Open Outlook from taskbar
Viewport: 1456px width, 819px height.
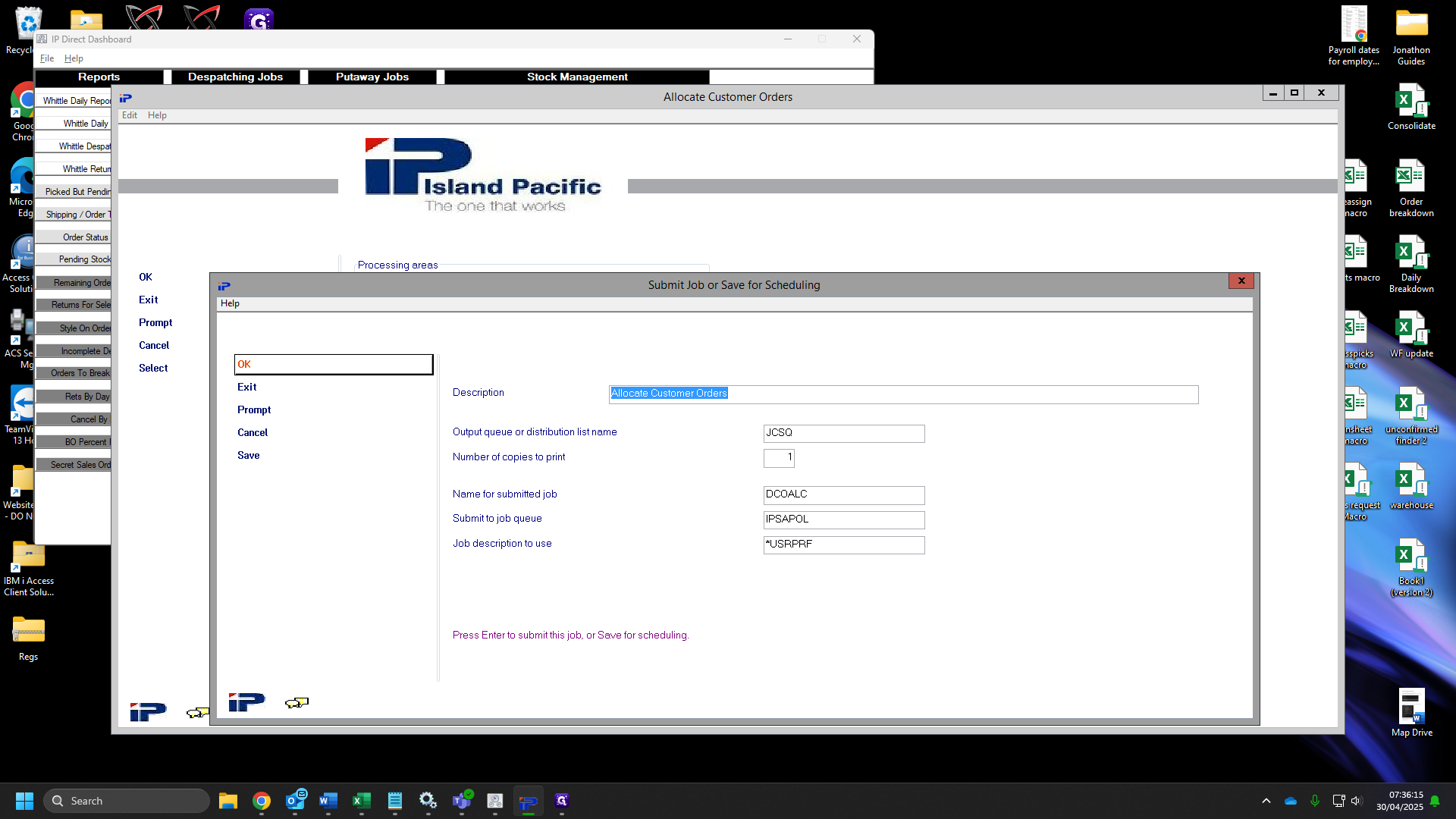click(x=295, y=801)
